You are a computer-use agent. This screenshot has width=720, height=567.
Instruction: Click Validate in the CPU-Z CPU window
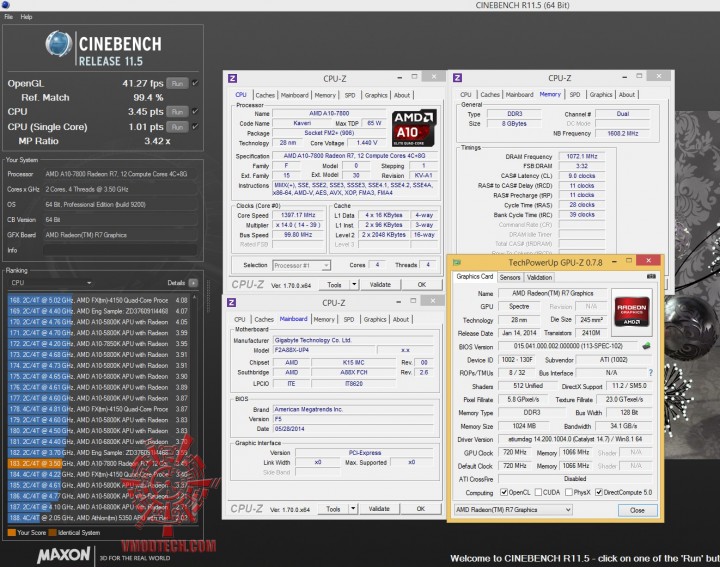click(x=380, y=285)
